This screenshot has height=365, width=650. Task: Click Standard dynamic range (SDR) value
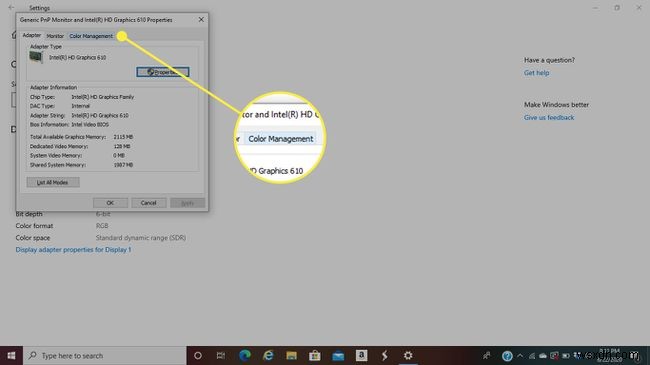[x=141, y=238]
